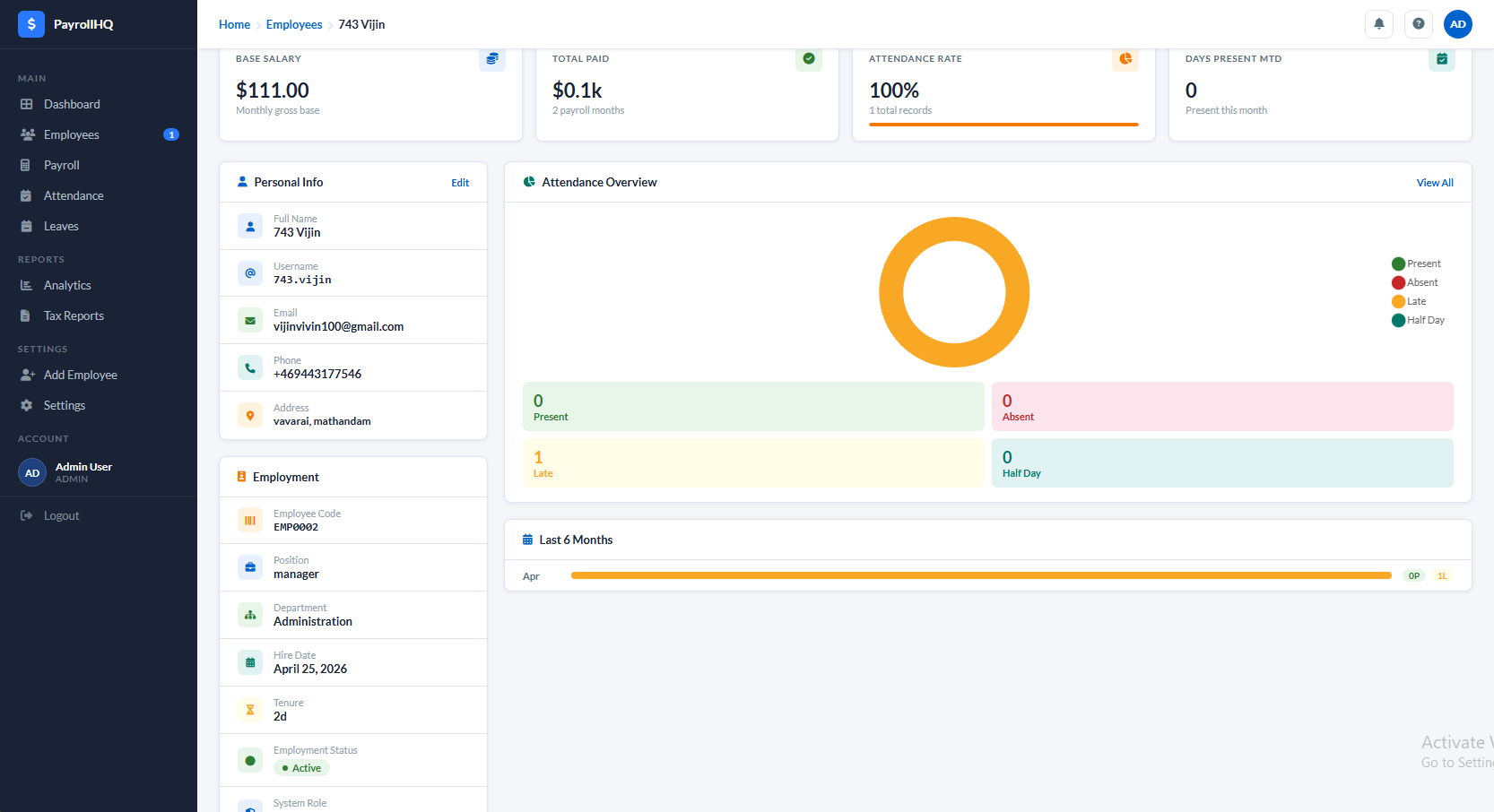Click the base salary coins icon

click(x=491, y=59)
